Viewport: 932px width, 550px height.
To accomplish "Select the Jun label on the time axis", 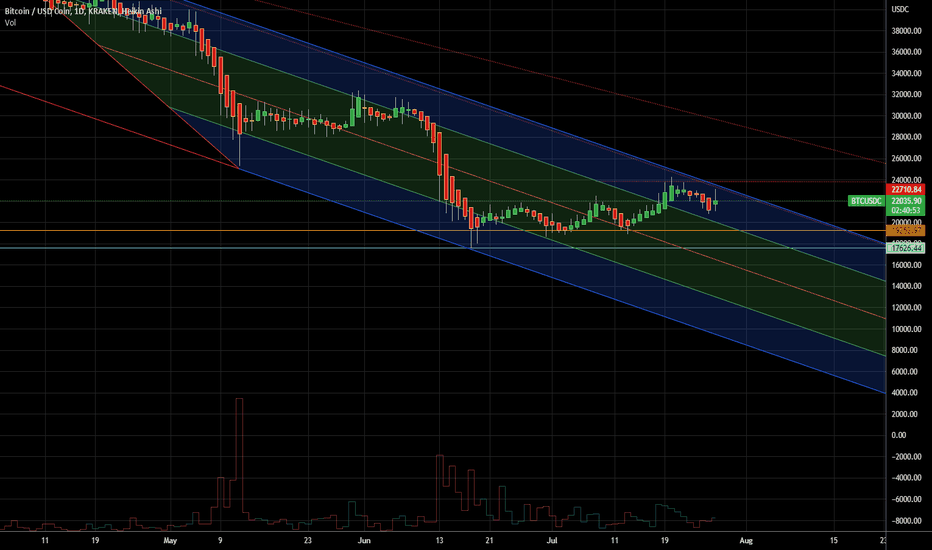I will 364,540.
